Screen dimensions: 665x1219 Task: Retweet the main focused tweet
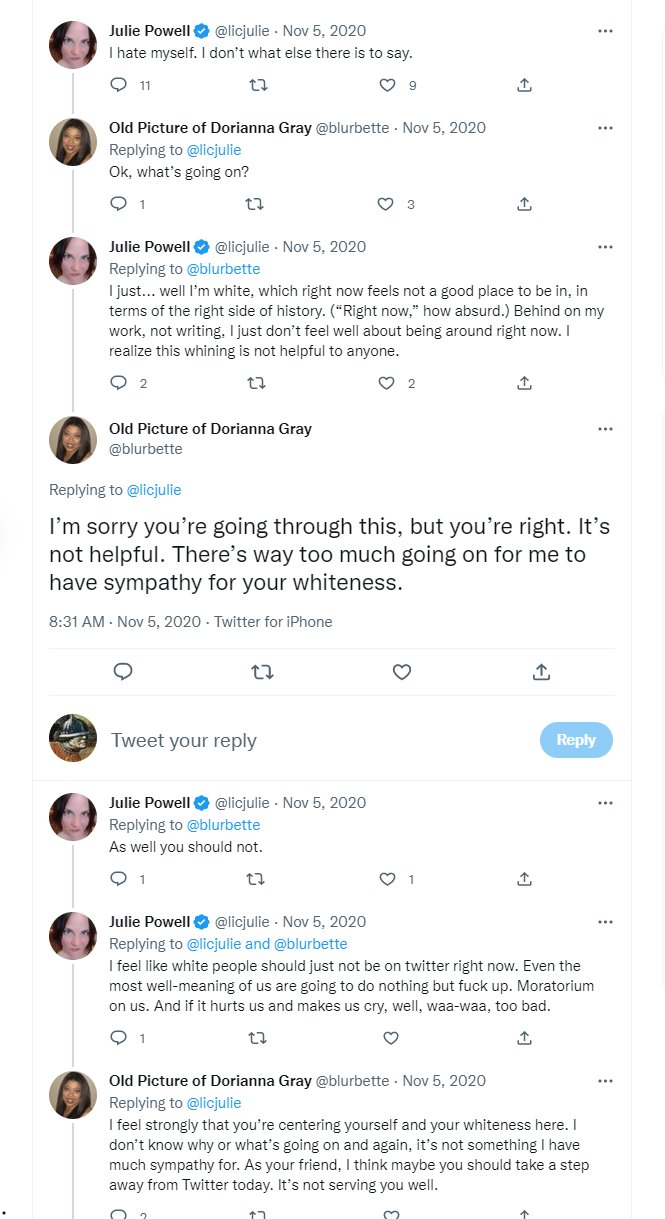click(x=262, y=672)
